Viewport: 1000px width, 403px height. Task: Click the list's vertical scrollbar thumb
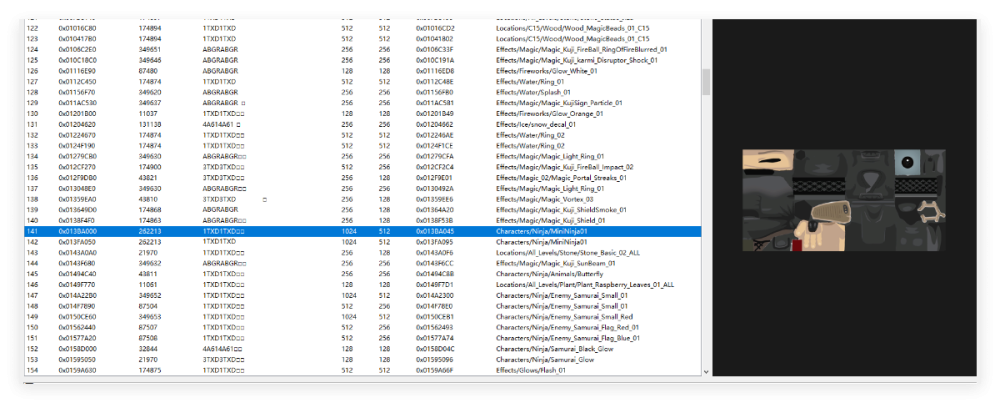[706, 82]
